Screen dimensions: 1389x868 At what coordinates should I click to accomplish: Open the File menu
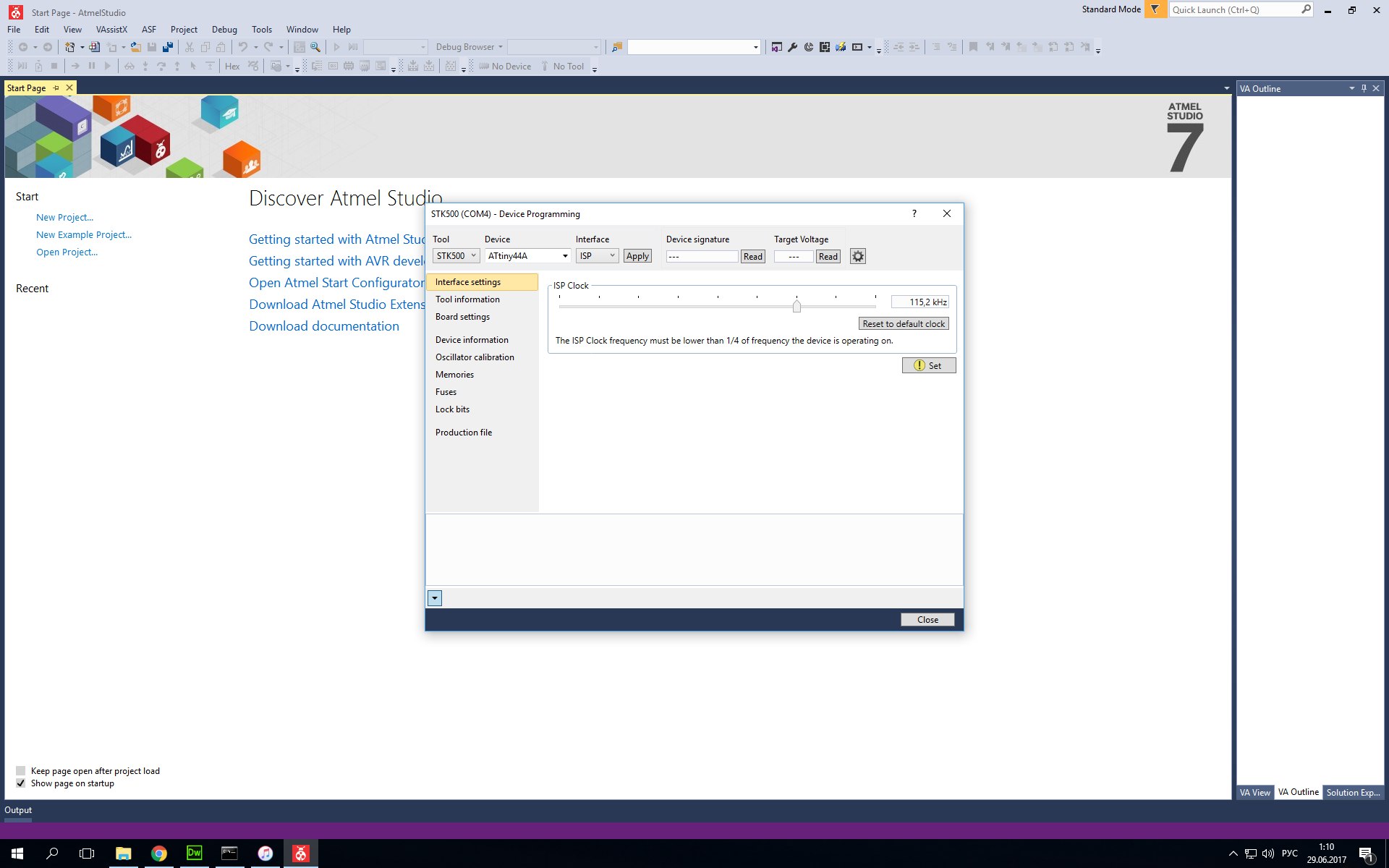pyautogui.click(x=14, y=30)
